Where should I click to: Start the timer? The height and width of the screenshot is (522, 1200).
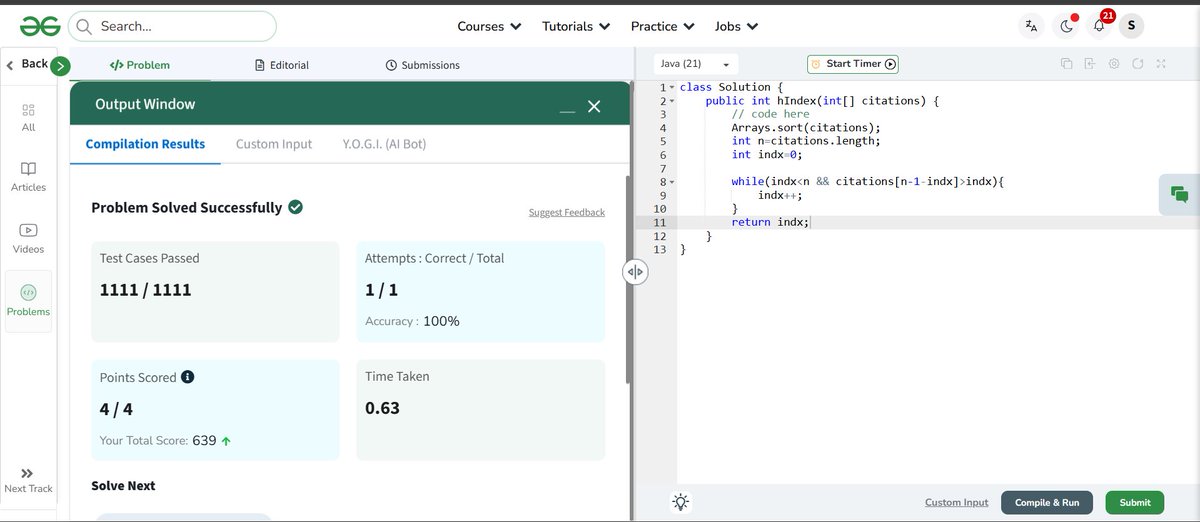[x=853, y=64]
